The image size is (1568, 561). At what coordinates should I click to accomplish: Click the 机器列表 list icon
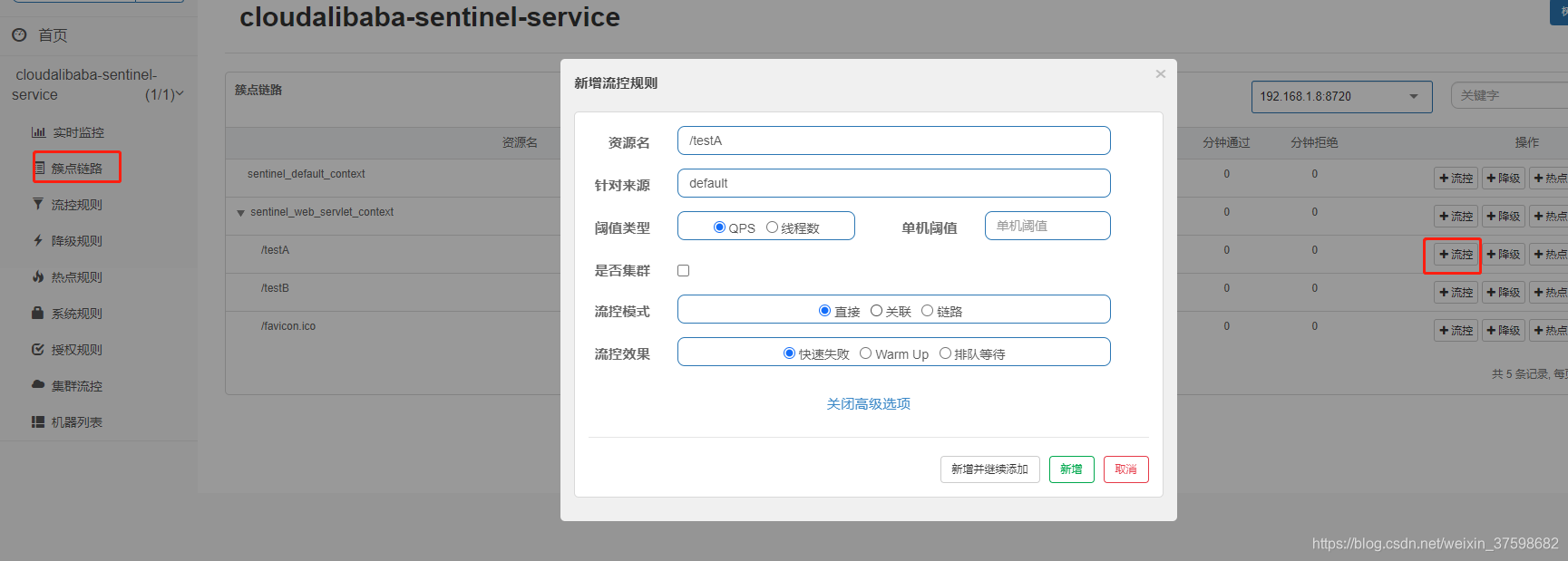38,422
